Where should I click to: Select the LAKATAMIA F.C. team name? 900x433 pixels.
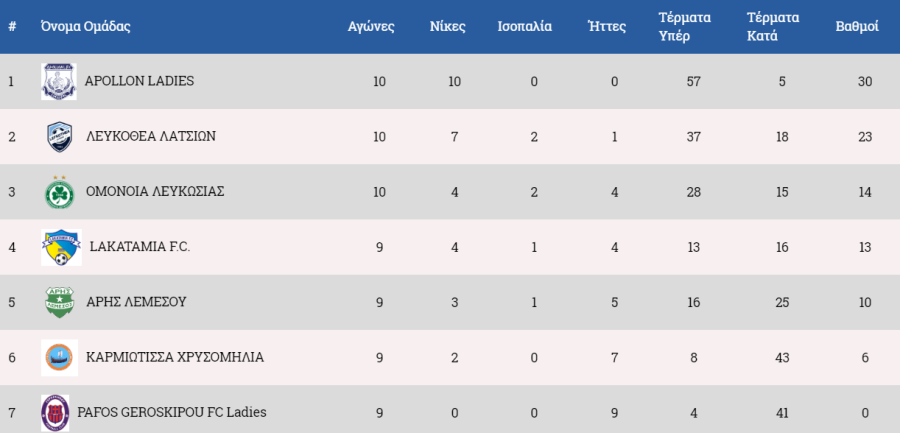point(140,247)
